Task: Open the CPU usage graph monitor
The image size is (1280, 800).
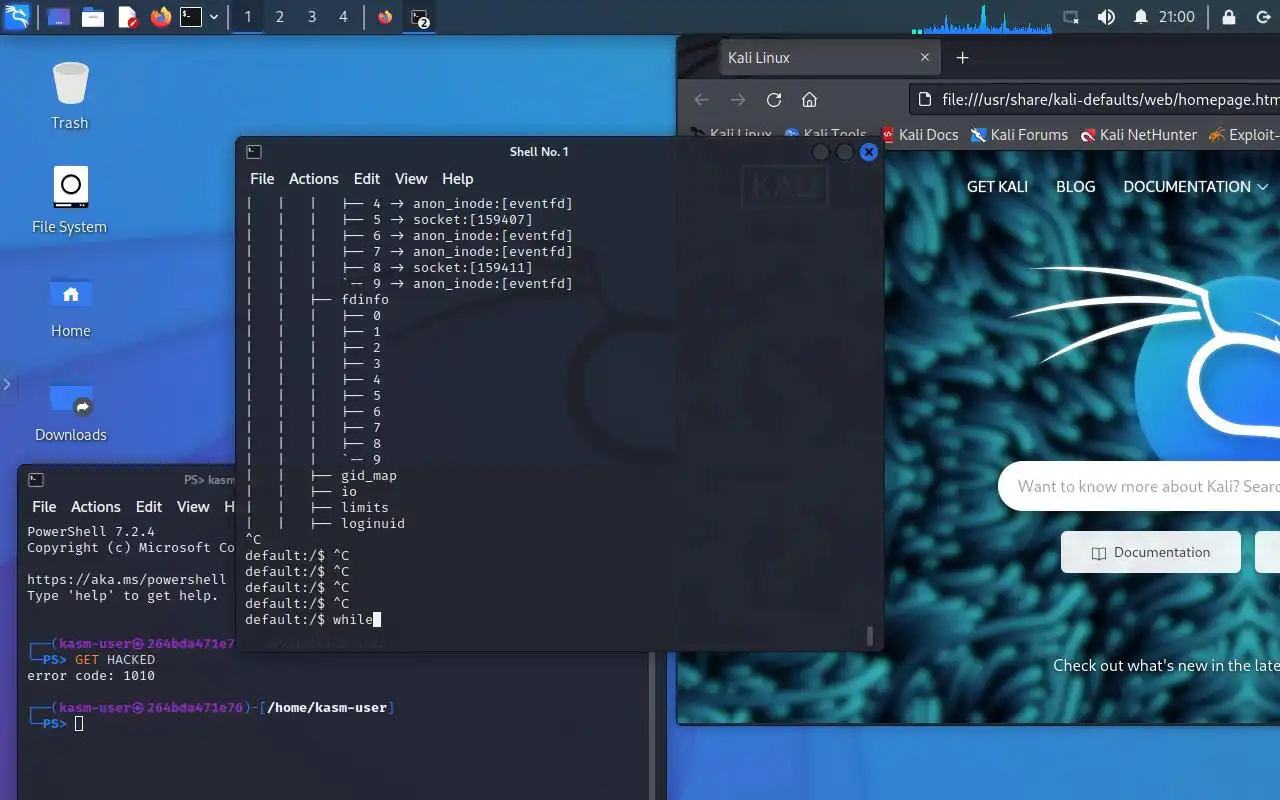Action: (981, 18)
